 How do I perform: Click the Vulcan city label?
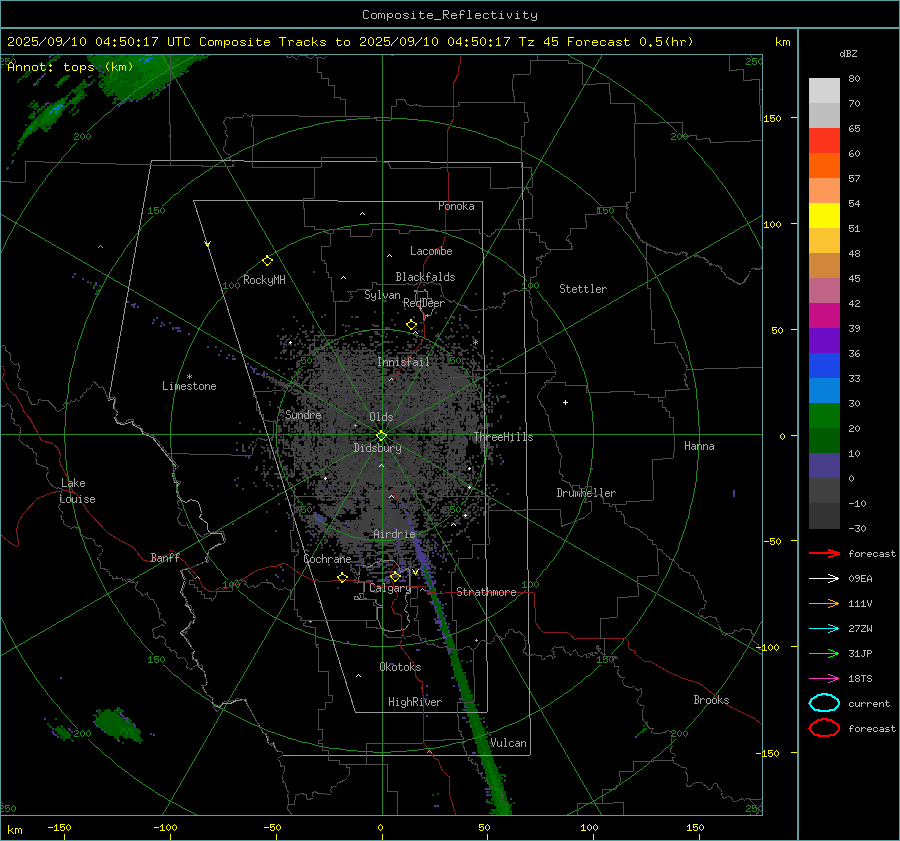click(508, 743)
